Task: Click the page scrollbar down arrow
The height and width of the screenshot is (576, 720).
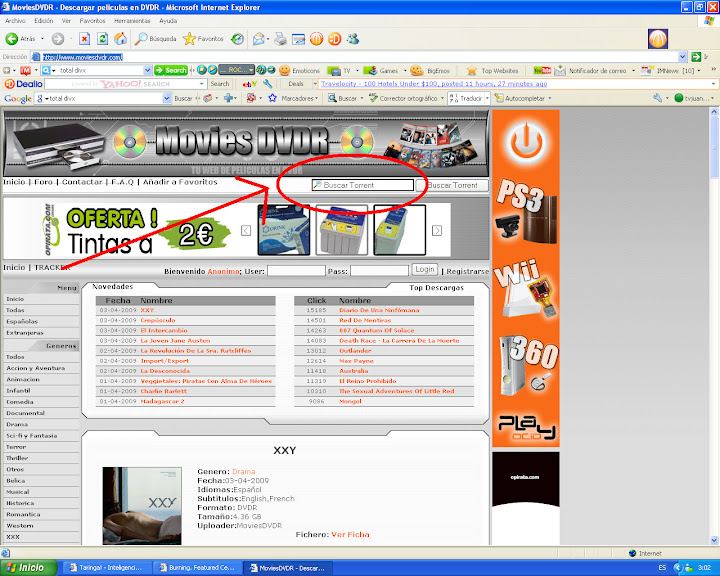Action: click(x=714, y=540)
